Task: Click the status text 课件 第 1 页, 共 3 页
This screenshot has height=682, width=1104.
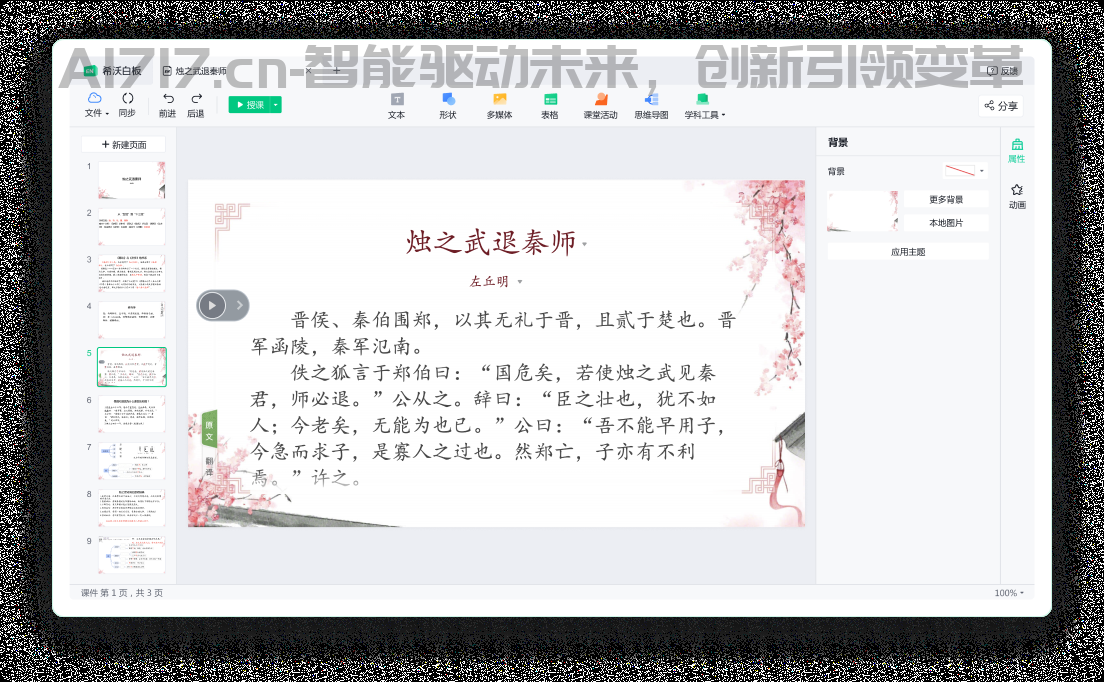Action: pyautogui.click(x=122, y=593)
